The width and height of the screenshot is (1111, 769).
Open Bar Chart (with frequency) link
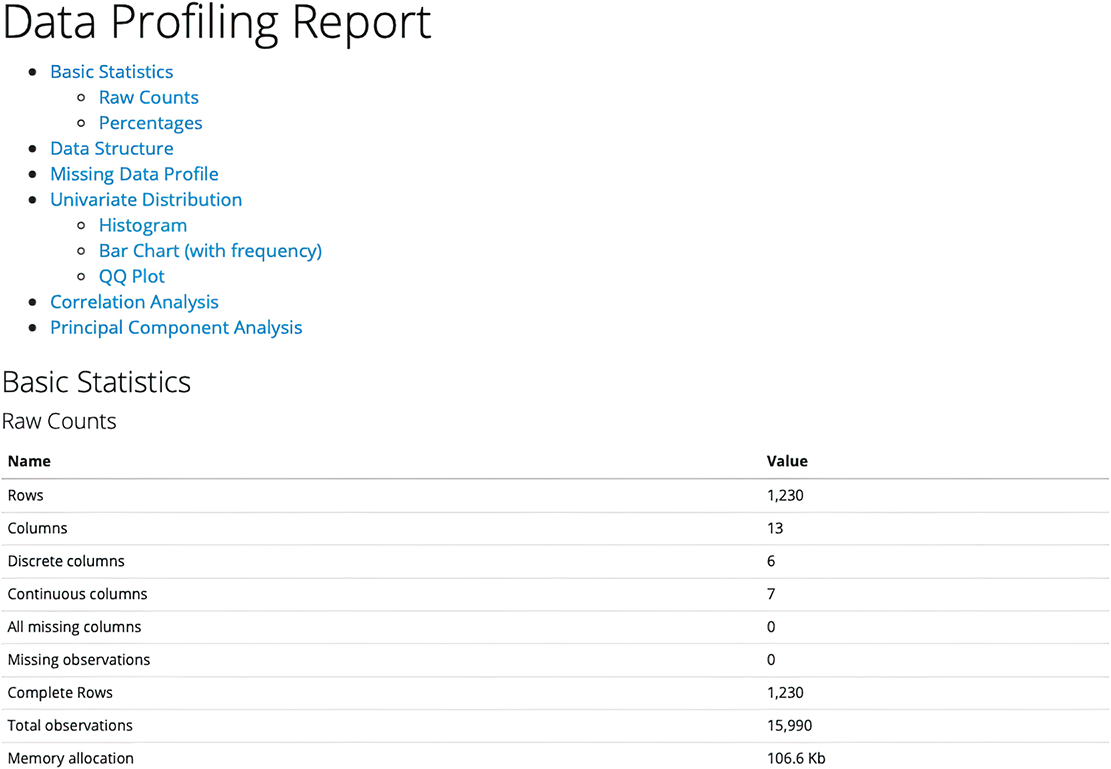coord(210,251)
